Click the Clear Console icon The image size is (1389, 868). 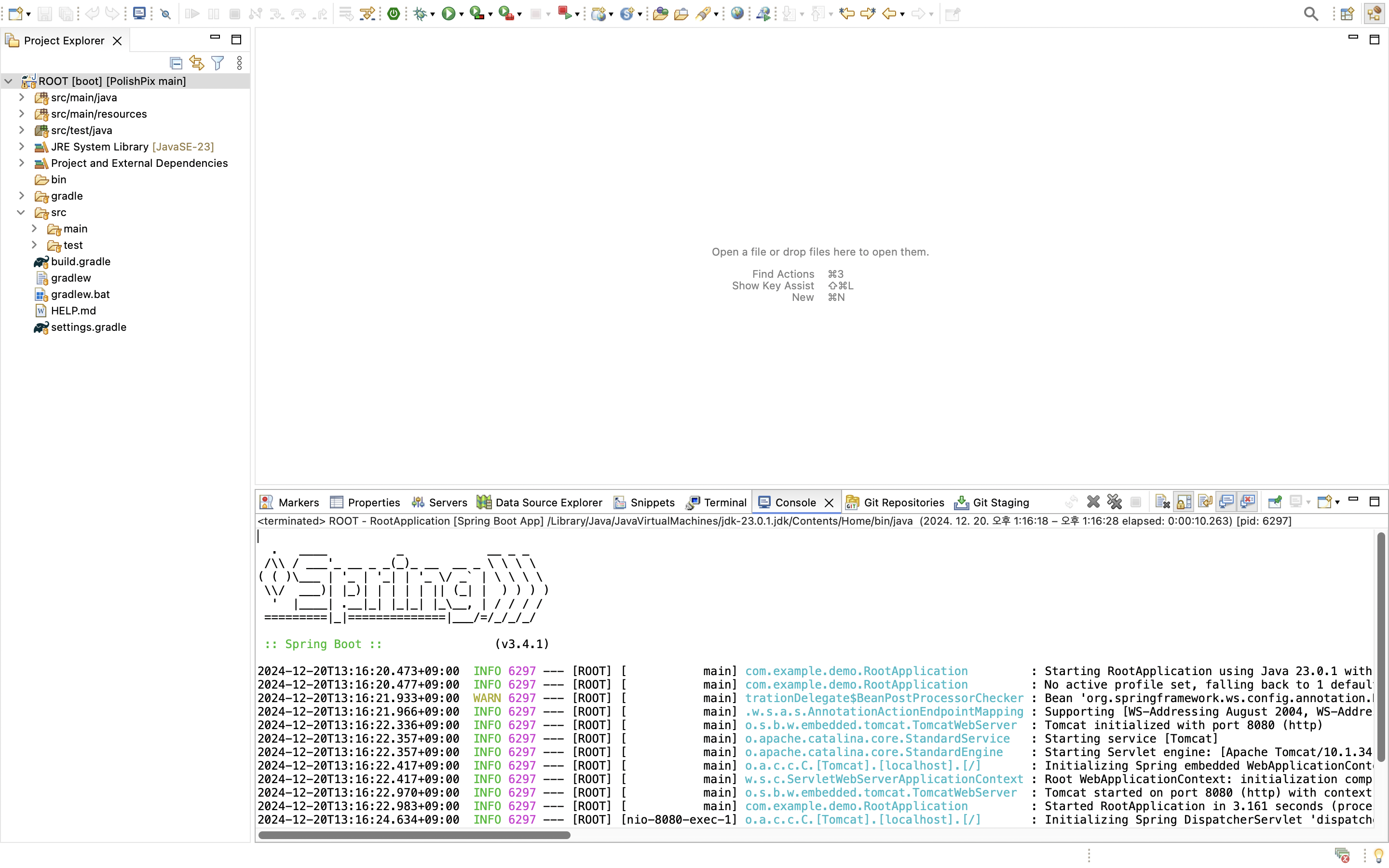[x=1163, y=502]
